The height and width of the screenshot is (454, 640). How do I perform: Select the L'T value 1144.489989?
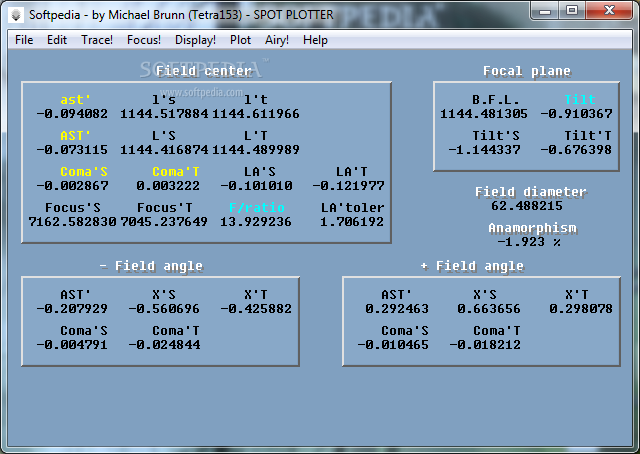tap(256, 149)
